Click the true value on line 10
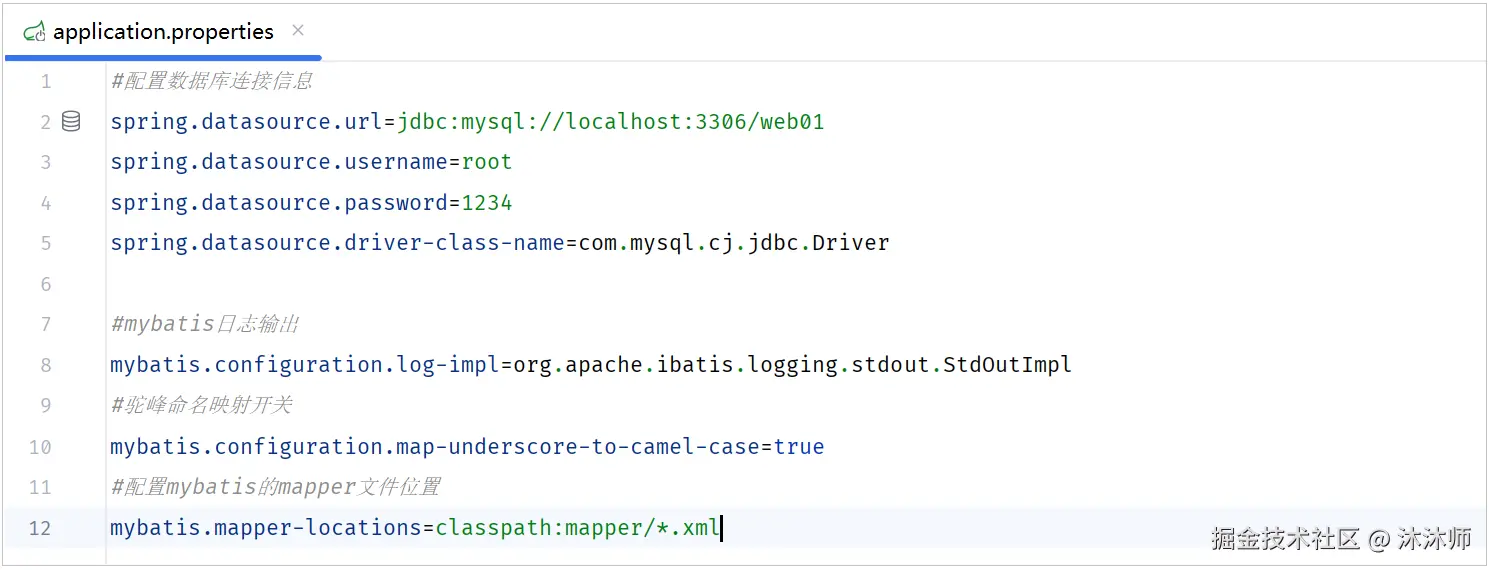The height and width of the screenshot is (570, 1489). (x=799, y=446)
